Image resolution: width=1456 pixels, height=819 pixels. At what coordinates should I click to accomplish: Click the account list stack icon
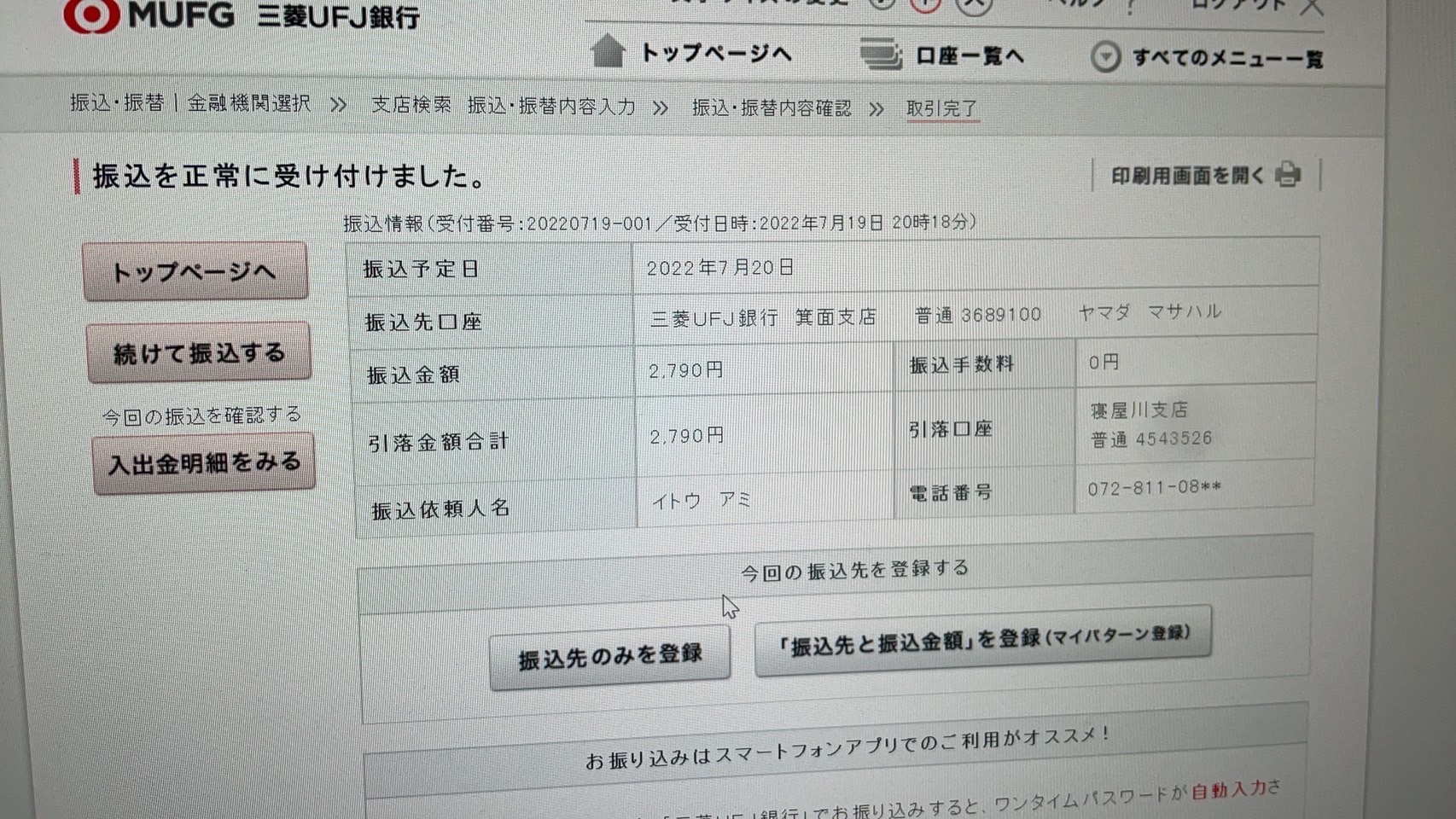coord(881,55)
